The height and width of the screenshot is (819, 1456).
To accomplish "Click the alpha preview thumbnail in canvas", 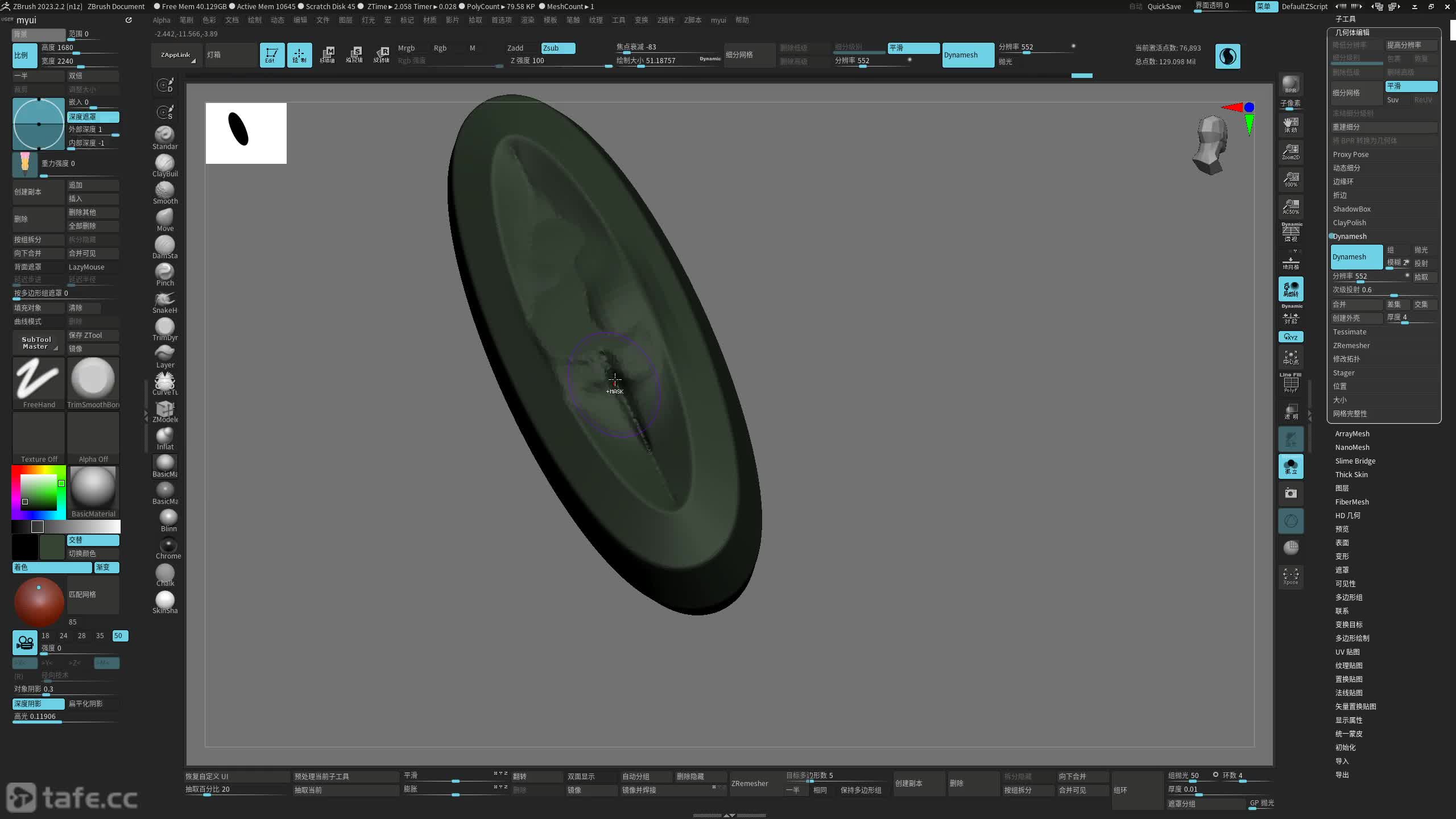I will click(x=246, y=133).
